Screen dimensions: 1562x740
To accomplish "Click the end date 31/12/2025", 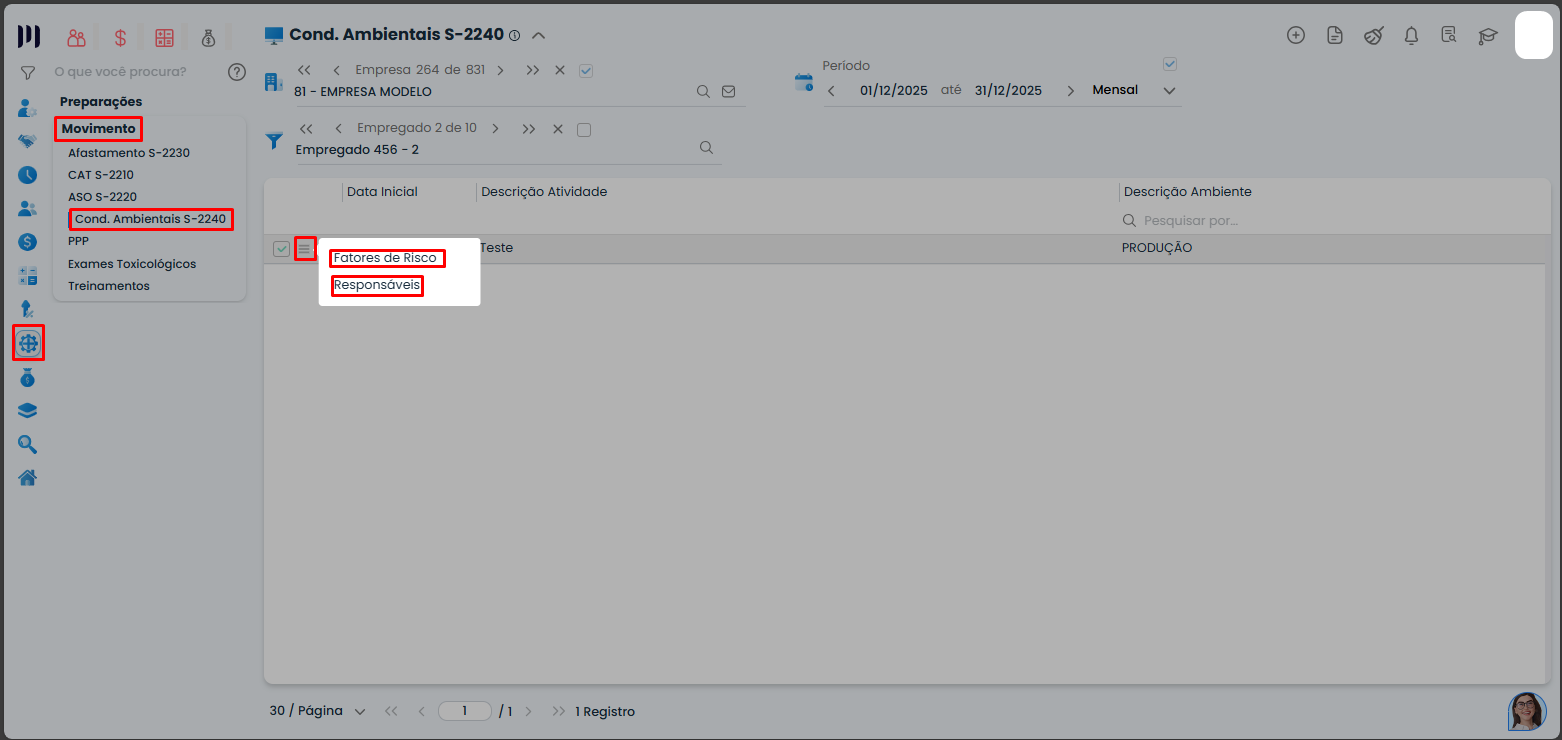I will coord(1008,91).
